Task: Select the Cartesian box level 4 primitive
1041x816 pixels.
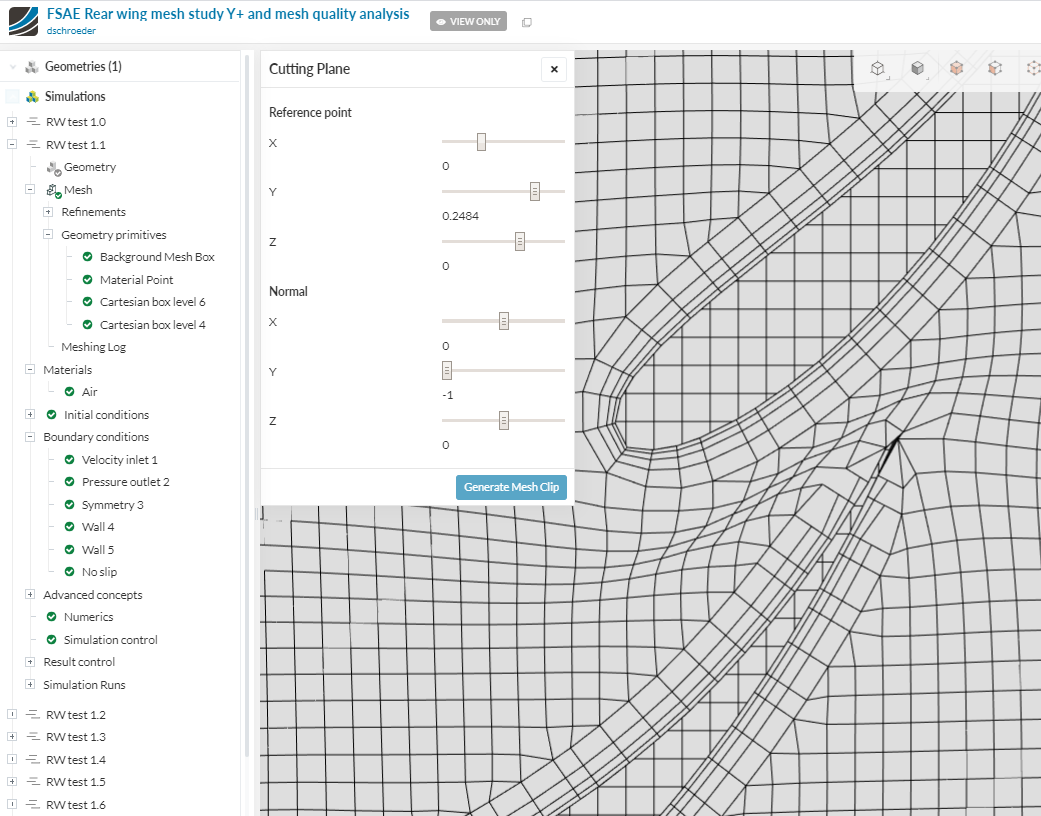Action: click(x=153, y=325)
